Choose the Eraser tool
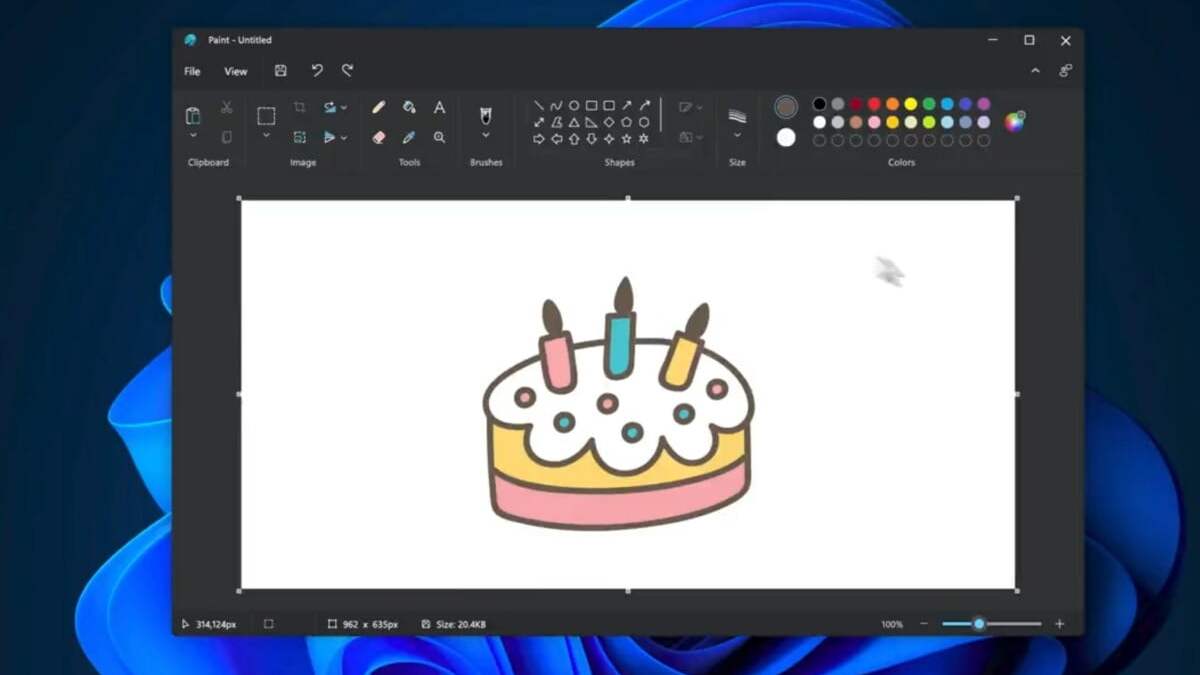The image size is (1200, 675). tap(379, 137)
